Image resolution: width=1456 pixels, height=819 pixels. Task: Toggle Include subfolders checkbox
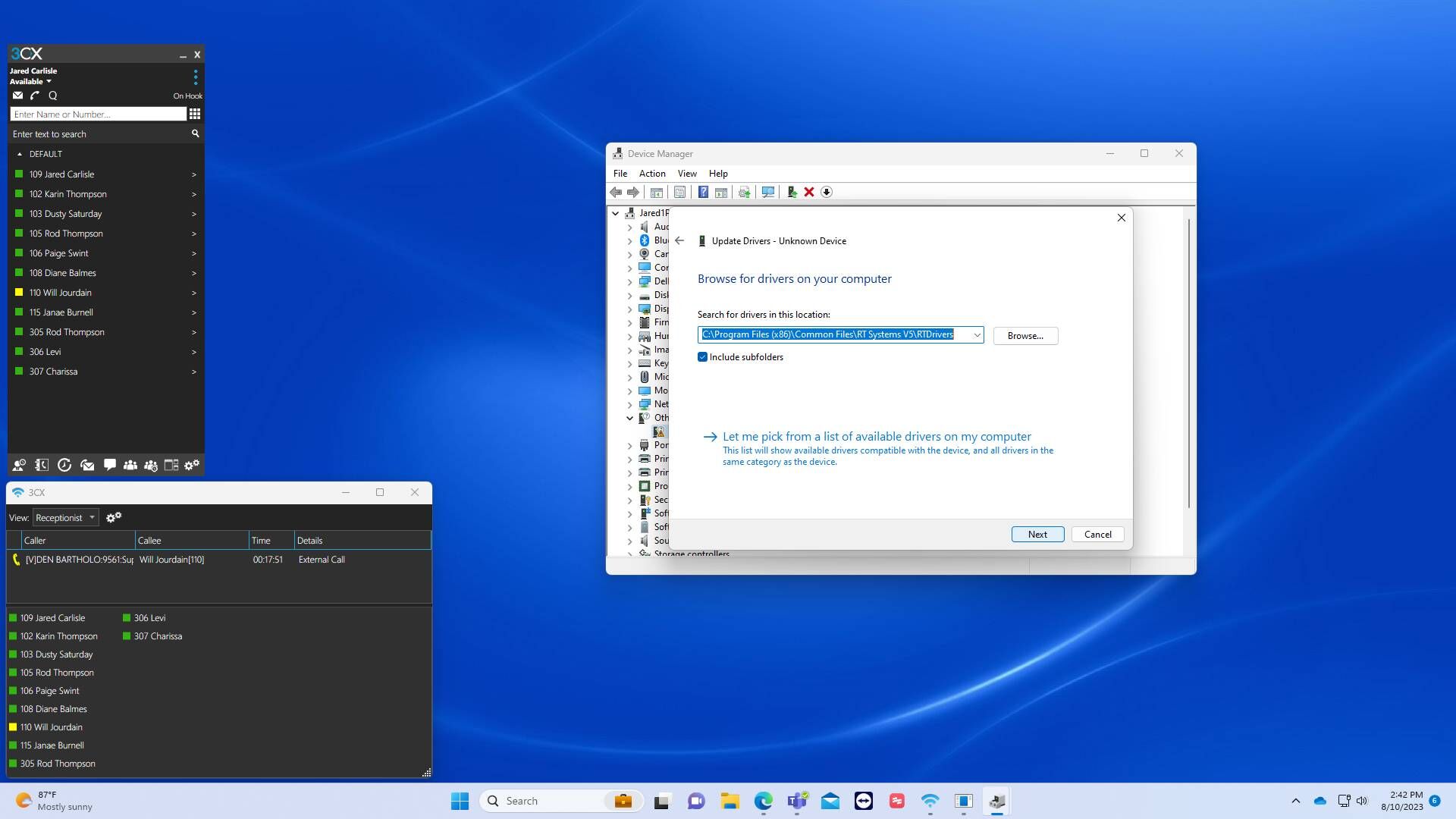pyautogui.click(x=702, y=357)
